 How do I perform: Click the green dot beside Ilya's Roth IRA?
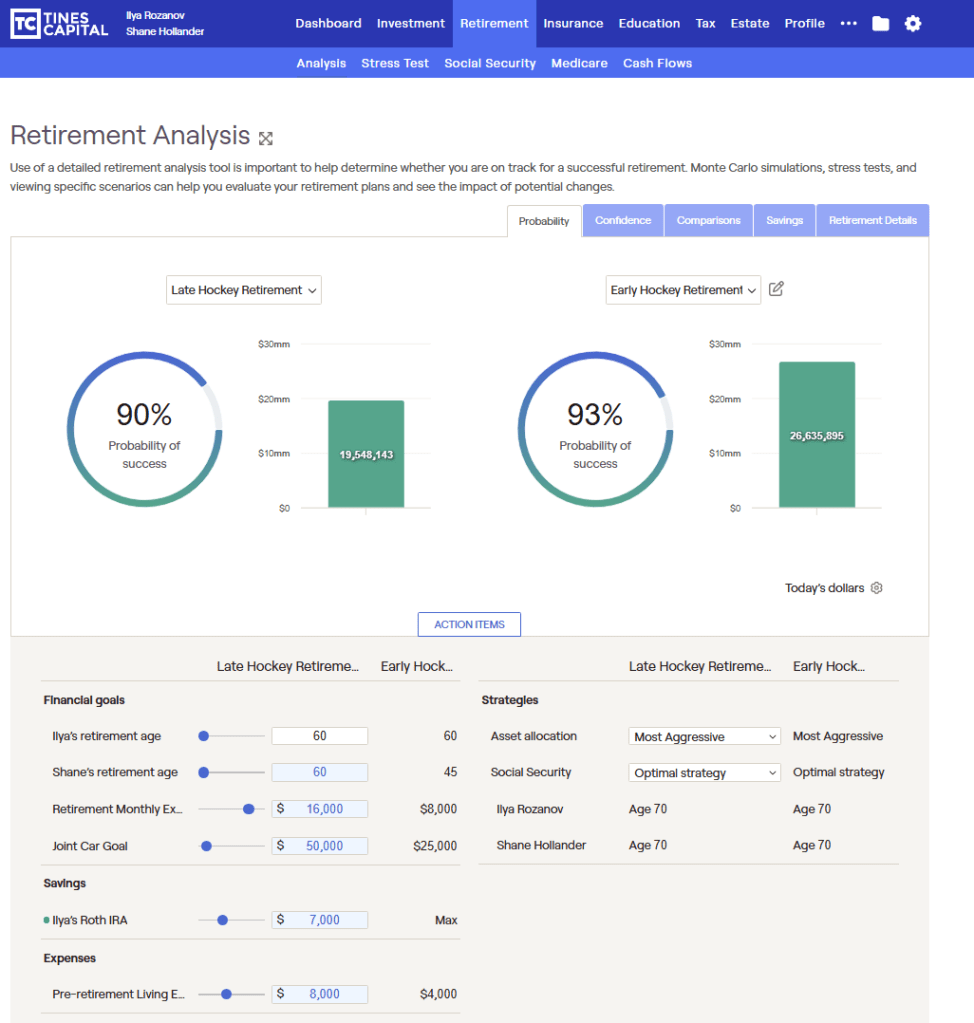pyautogui.click(x=46, y=920)
